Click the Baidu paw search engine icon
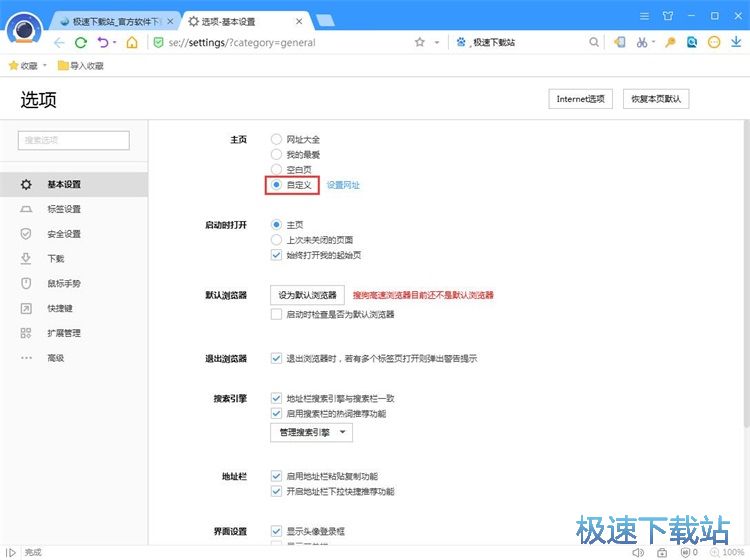The image size is (750, 560). [461, 42]
